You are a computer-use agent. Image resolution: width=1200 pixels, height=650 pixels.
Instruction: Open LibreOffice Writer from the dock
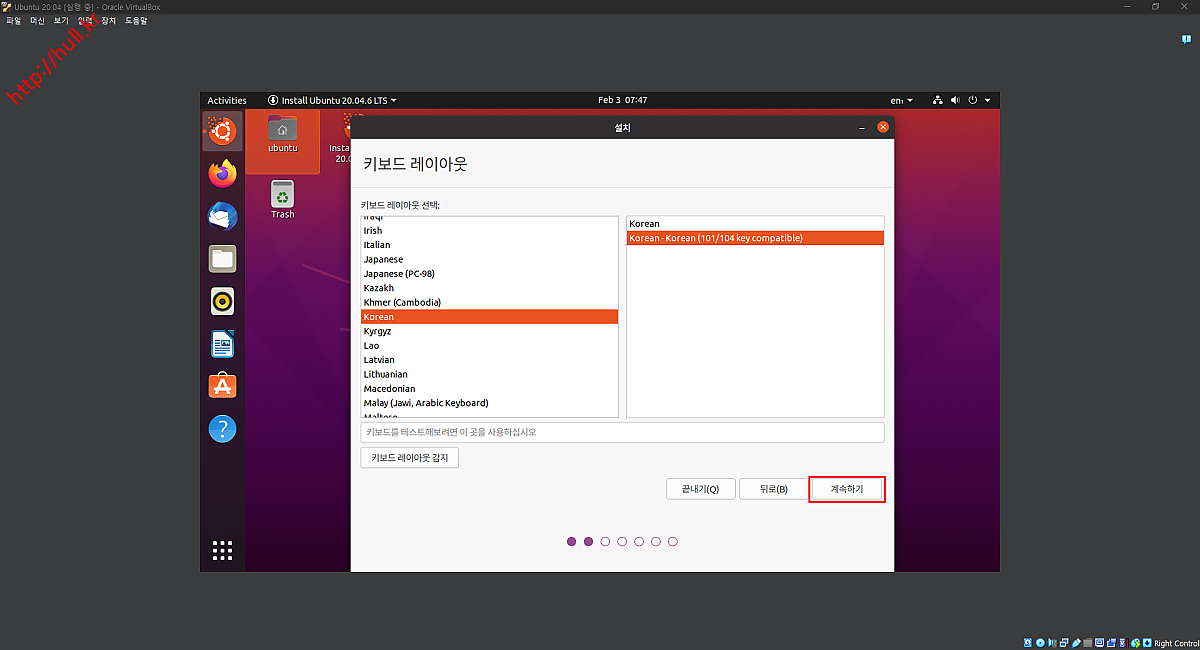click(222, 344)
